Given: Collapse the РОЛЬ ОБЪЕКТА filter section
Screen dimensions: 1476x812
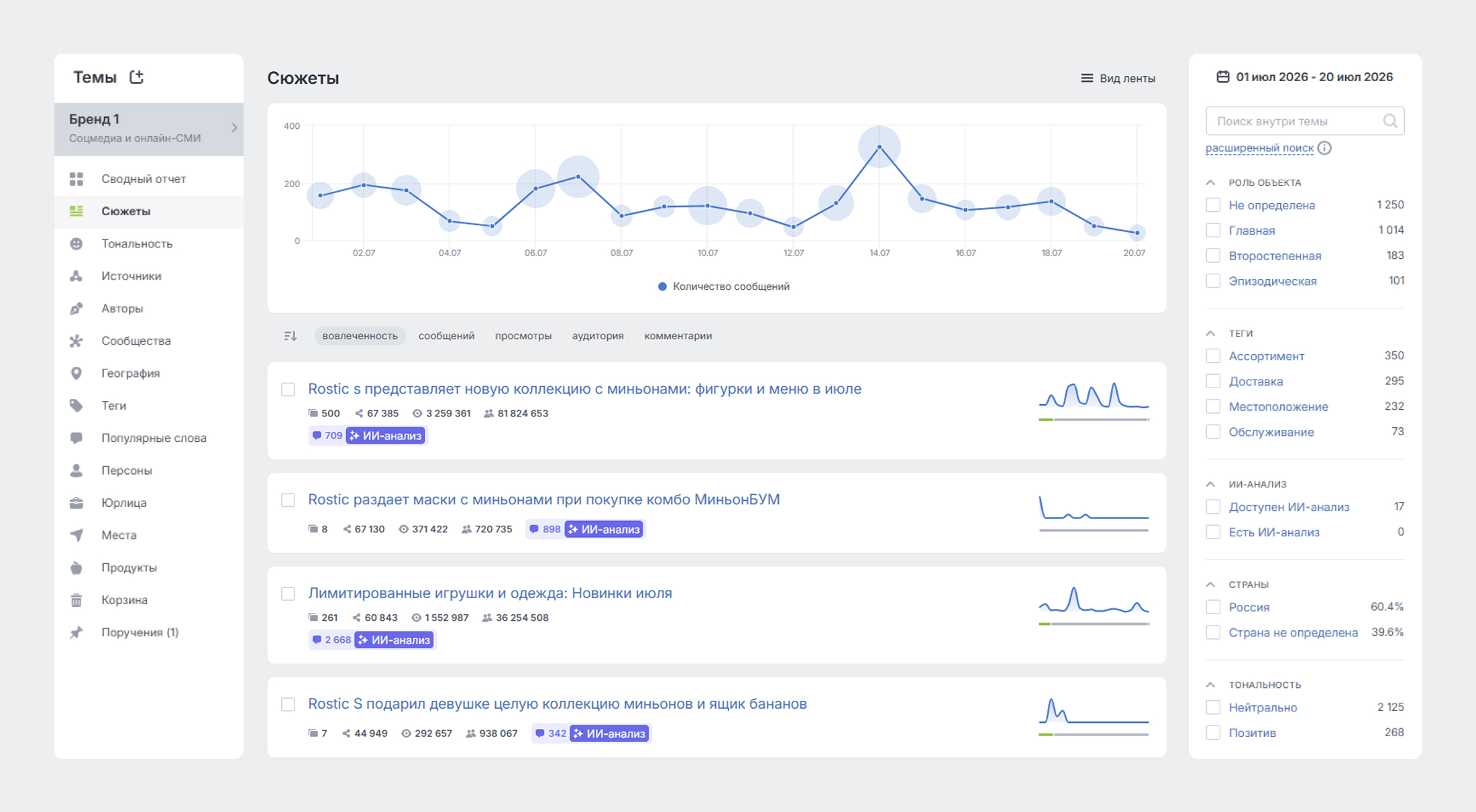Looking at the screenshot, I should [x=1210, y=182].
